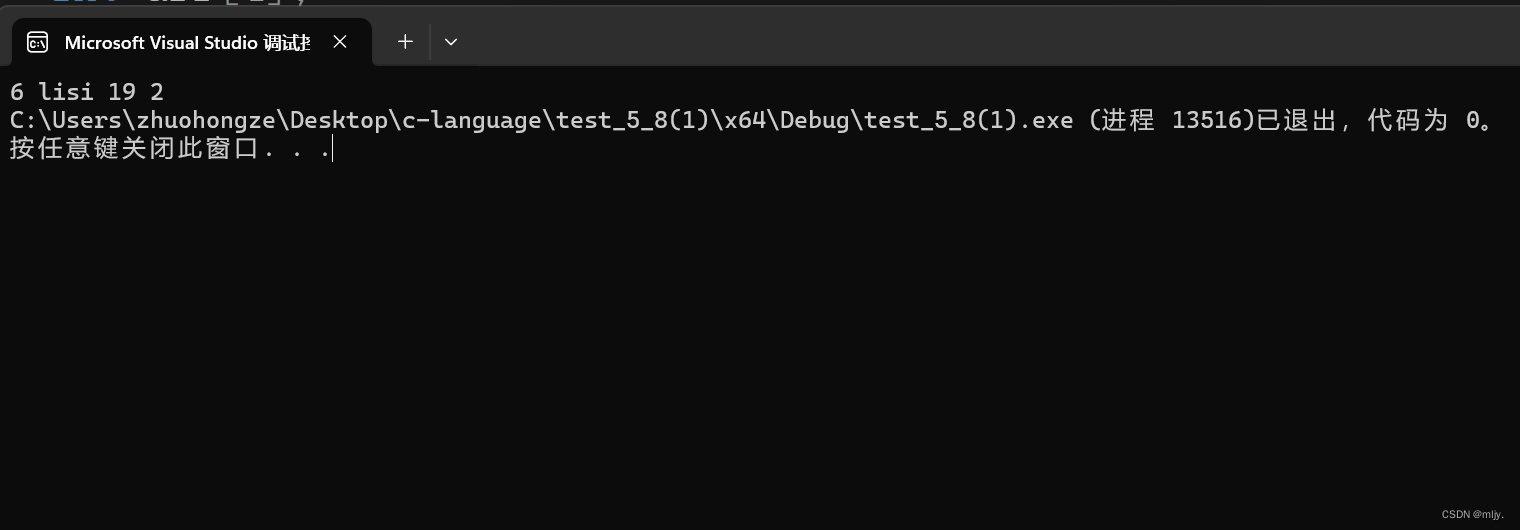Click the CSDN @mljy. watermark
Image resolution: width=1520 pixels, height=530 pixels.
tap(1472, 514)
